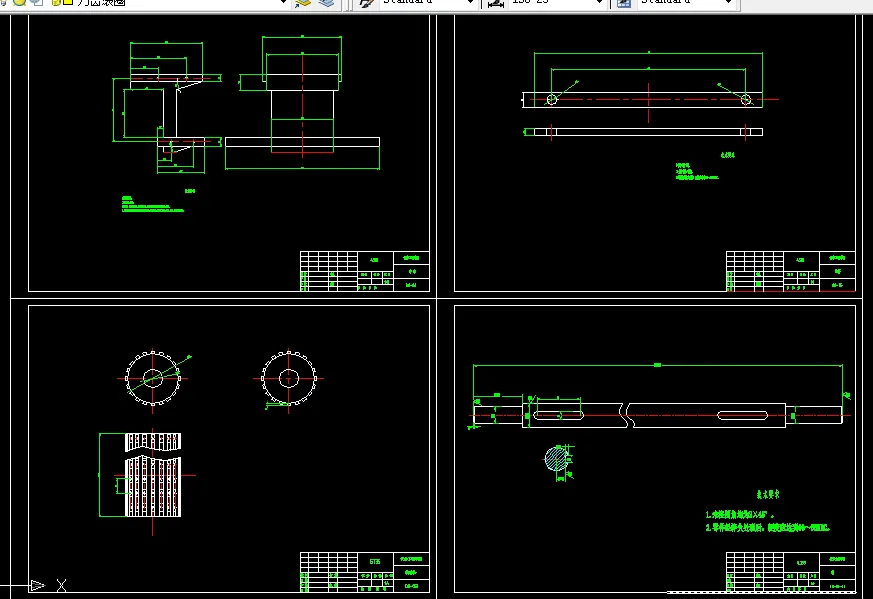Select the top-right sheet title block
The image size is (873, 599).
pos(791,271)
